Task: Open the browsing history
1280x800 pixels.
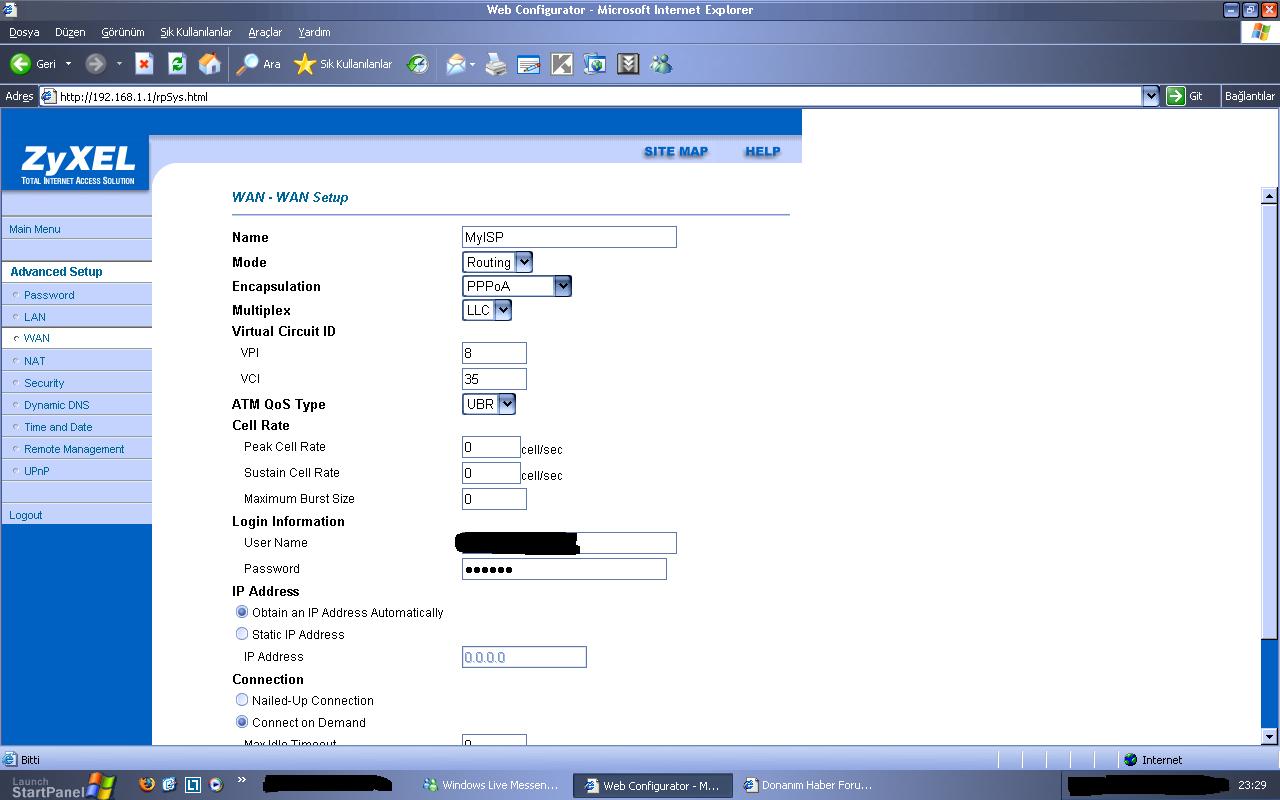Action: [417, 64]
